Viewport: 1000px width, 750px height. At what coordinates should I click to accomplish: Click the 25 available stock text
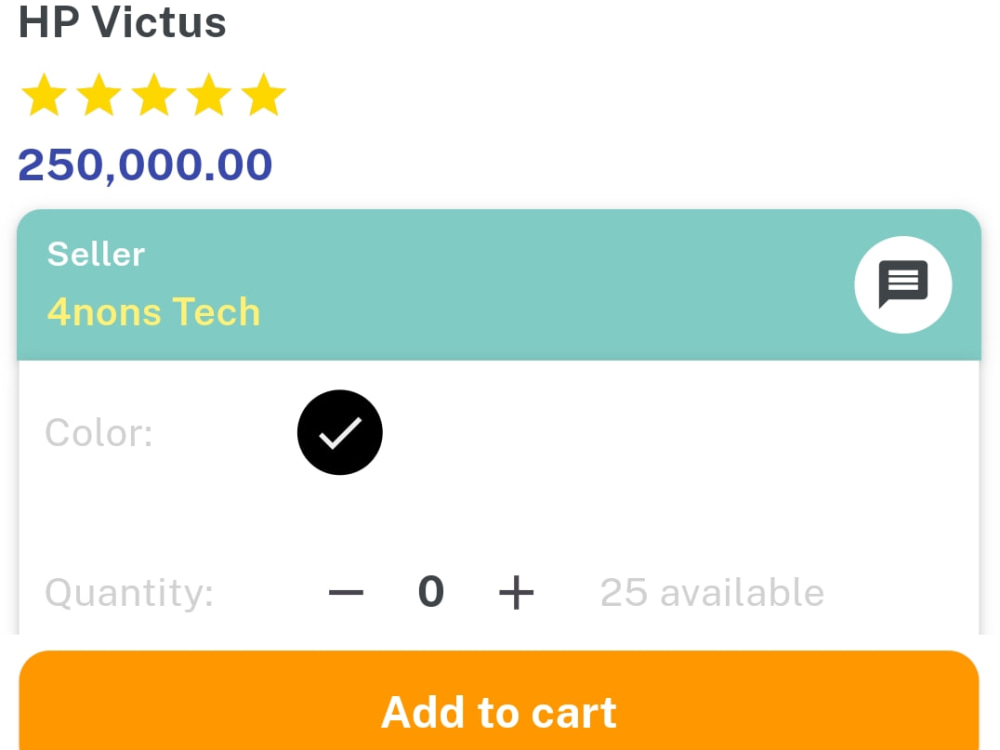712,592
